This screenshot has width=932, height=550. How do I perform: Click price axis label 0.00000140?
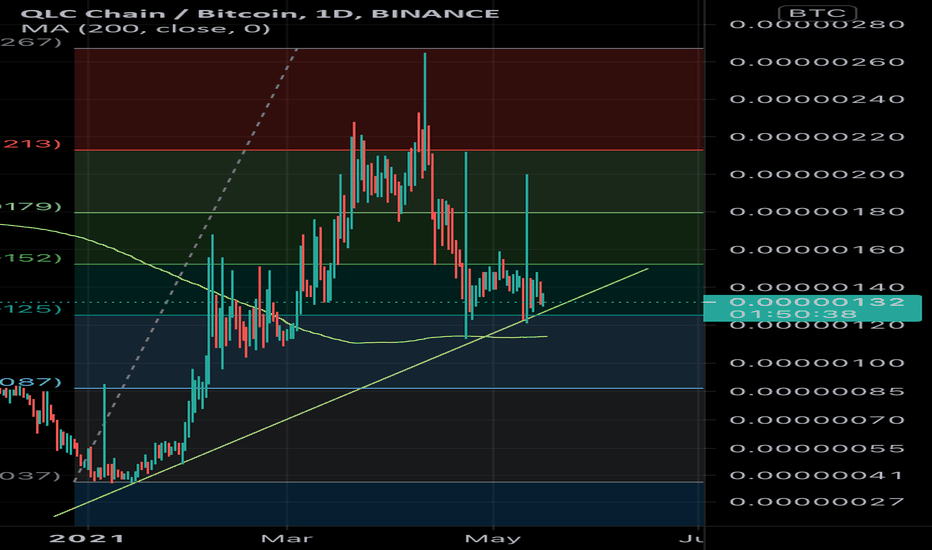817,288
